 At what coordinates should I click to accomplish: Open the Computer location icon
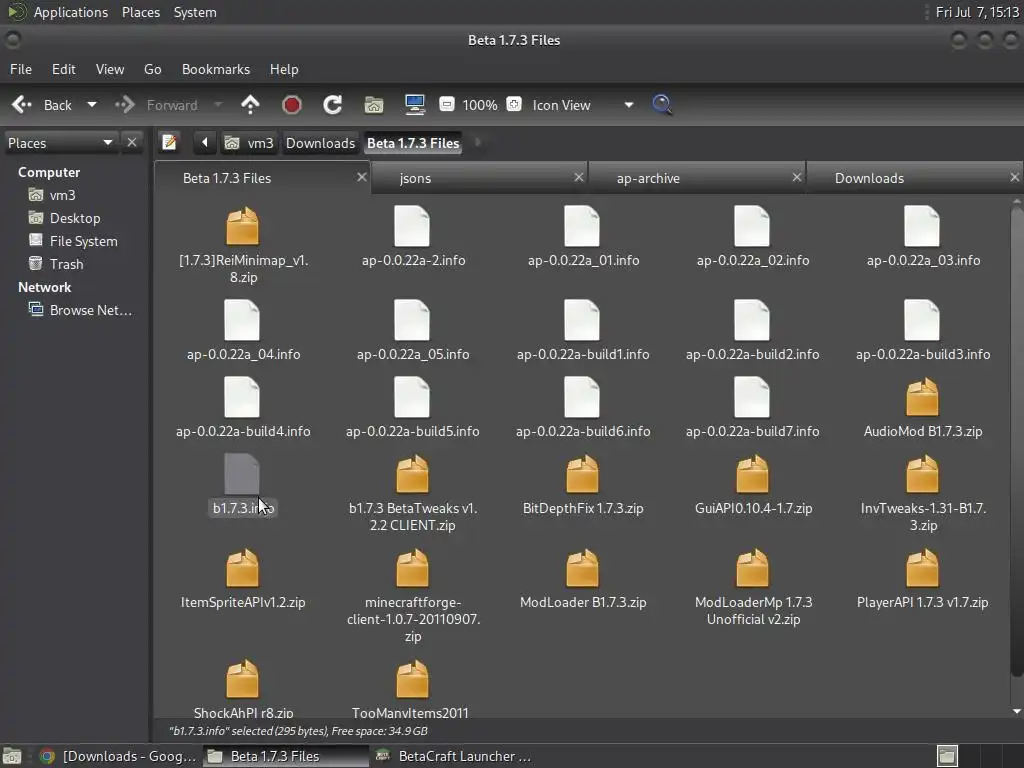(415, 104)
